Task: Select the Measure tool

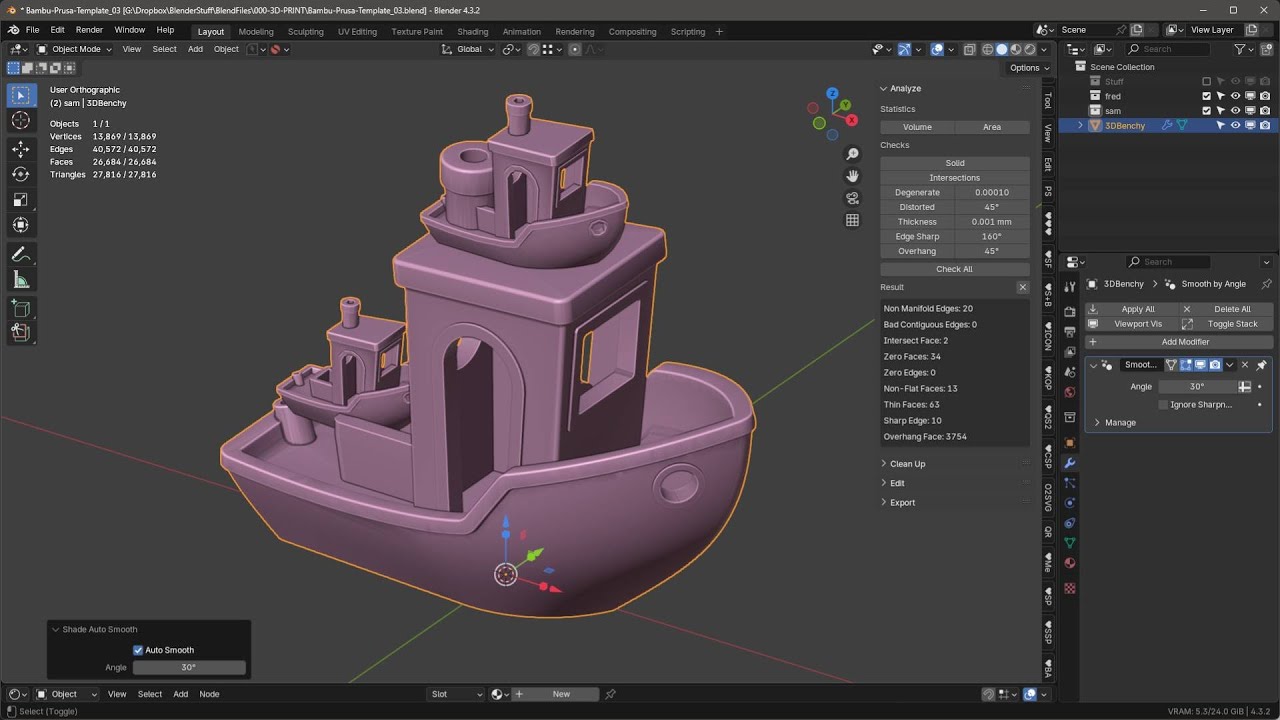Action: (x=21, y=279)
